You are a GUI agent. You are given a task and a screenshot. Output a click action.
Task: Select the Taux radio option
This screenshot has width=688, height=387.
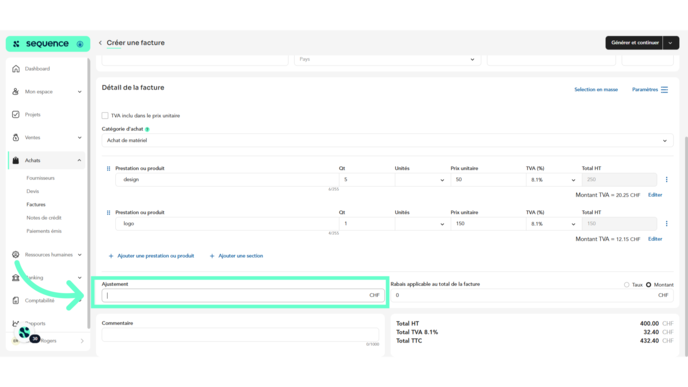[x=627, y=285]
